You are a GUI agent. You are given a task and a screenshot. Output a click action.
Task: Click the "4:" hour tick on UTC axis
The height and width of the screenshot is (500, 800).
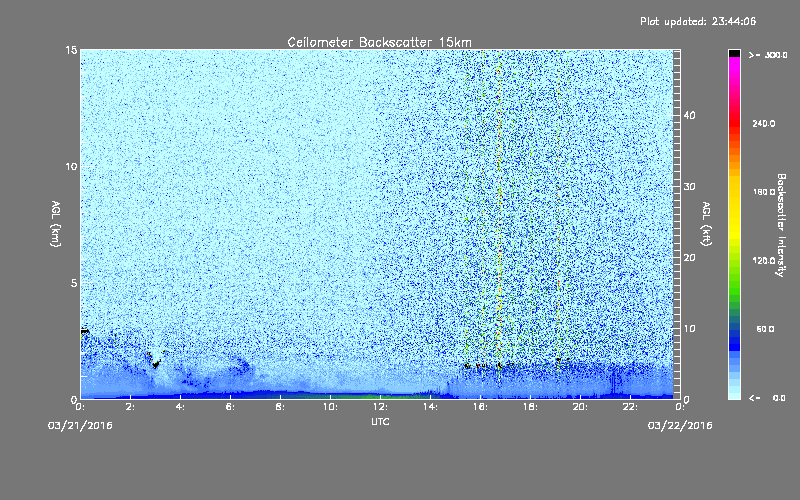click(x=181, y=407)
